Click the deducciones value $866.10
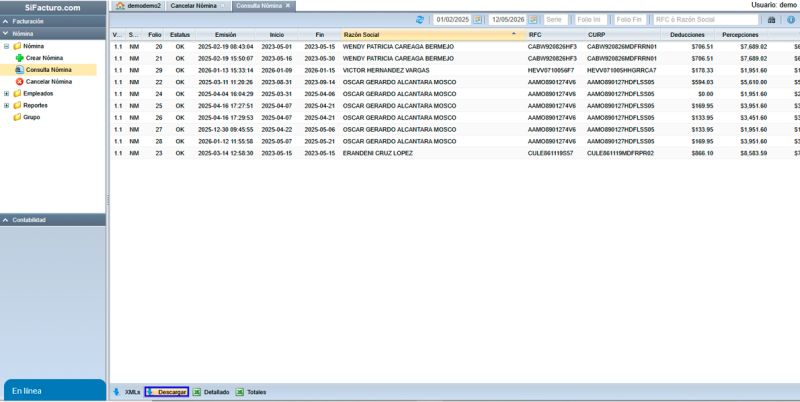Screen dimensions: 800x402 point(703,153)
